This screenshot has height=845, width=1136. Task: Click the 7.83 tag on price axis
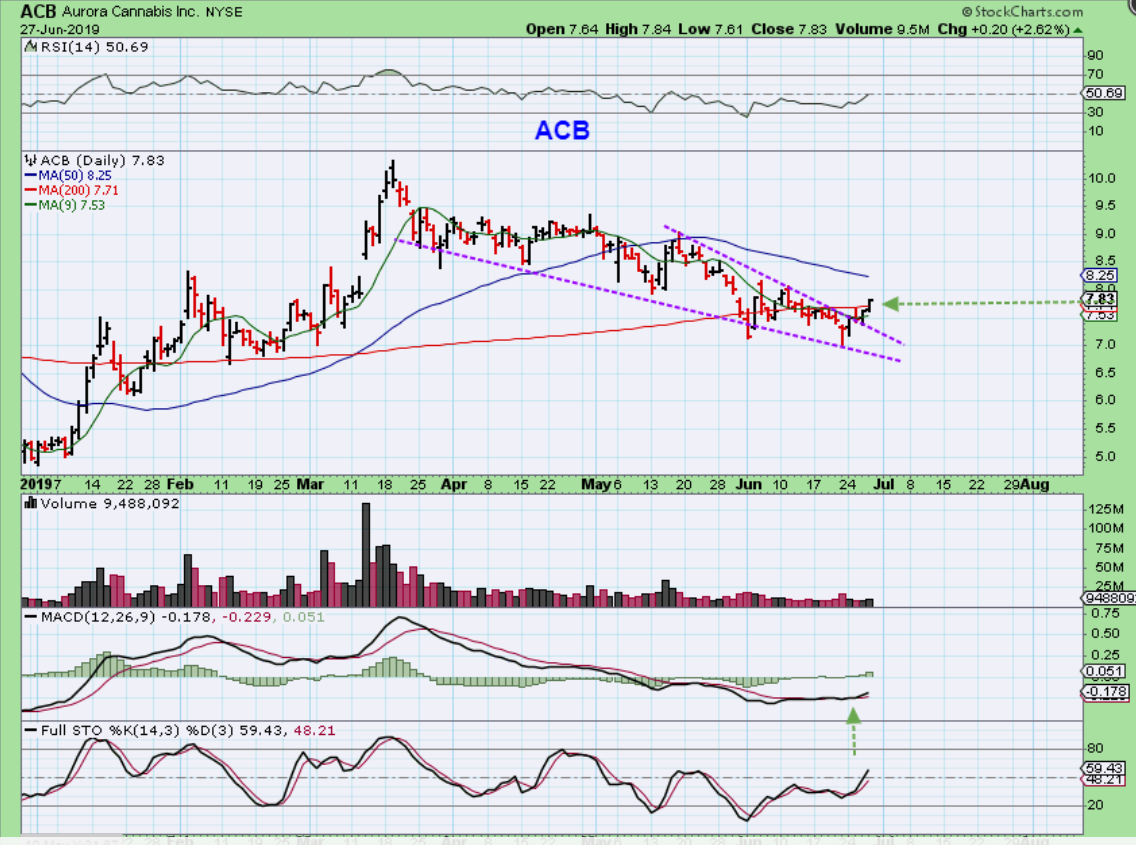(1100, 299)
